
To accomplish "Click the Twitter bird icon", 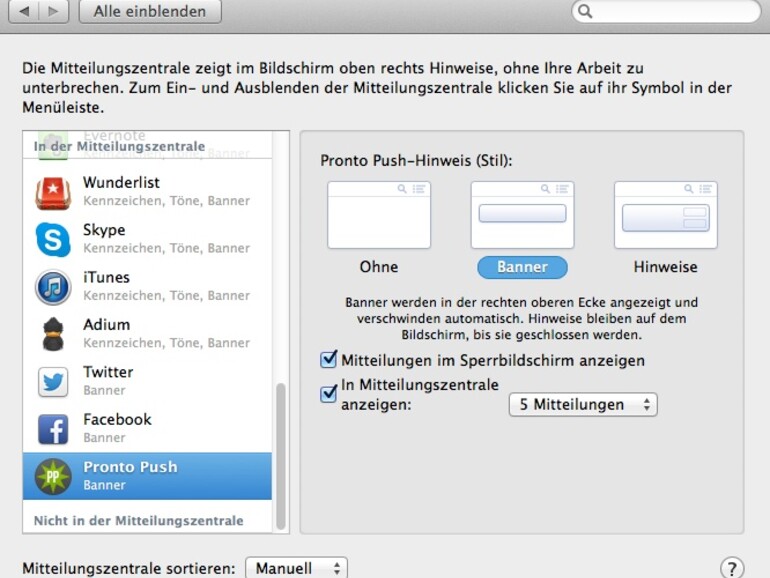I will (53, 382).
